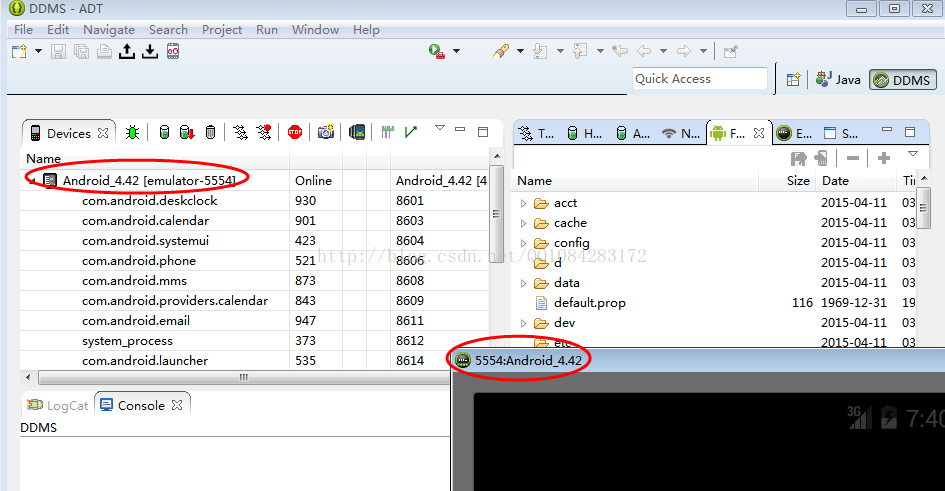Switch to the Threads tab labeled T...
Viewport: 945px width, 491px height.
[x=536, y=133]
